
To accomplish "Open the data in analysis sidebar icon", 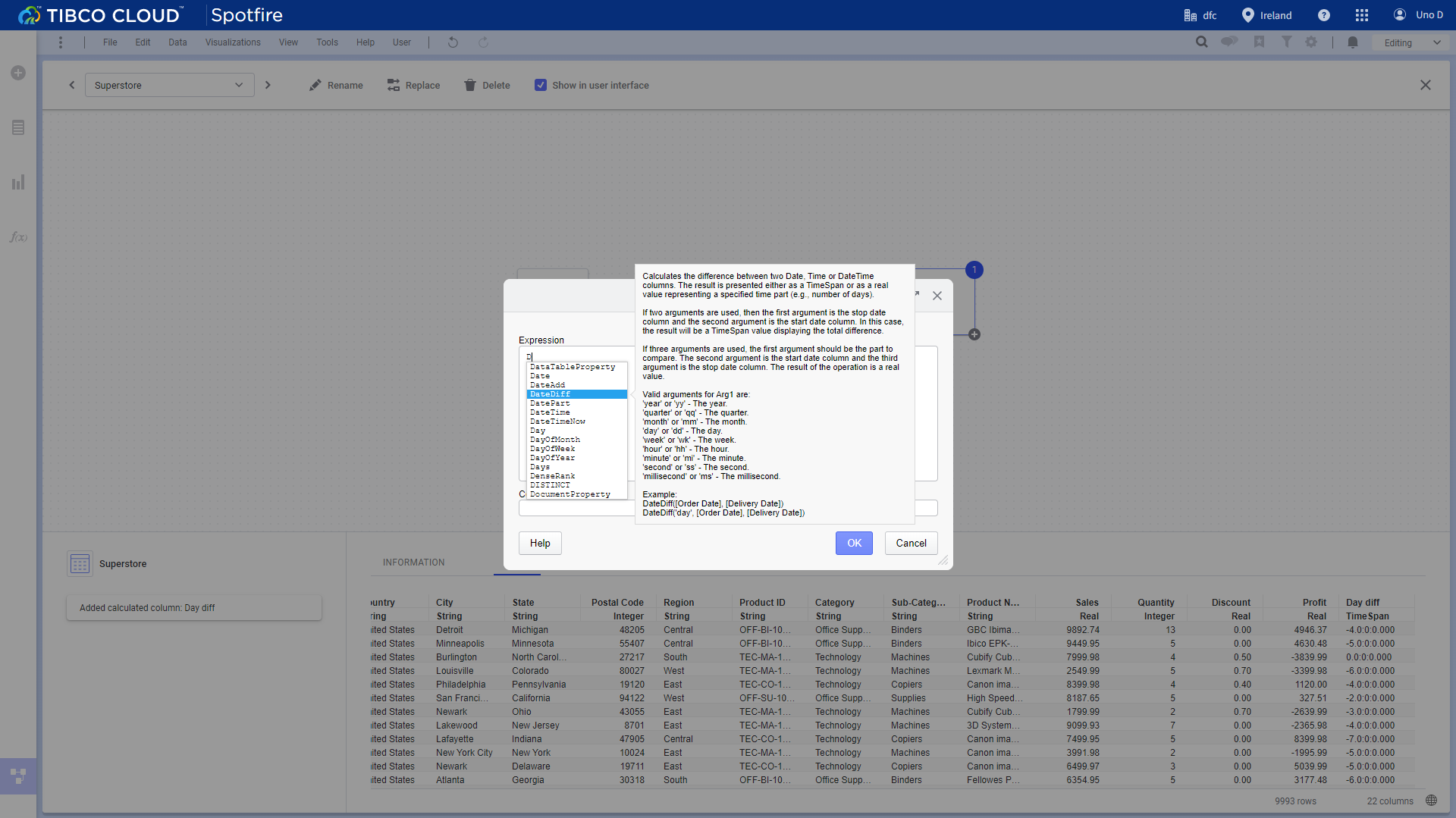I will tap(18, 127).
